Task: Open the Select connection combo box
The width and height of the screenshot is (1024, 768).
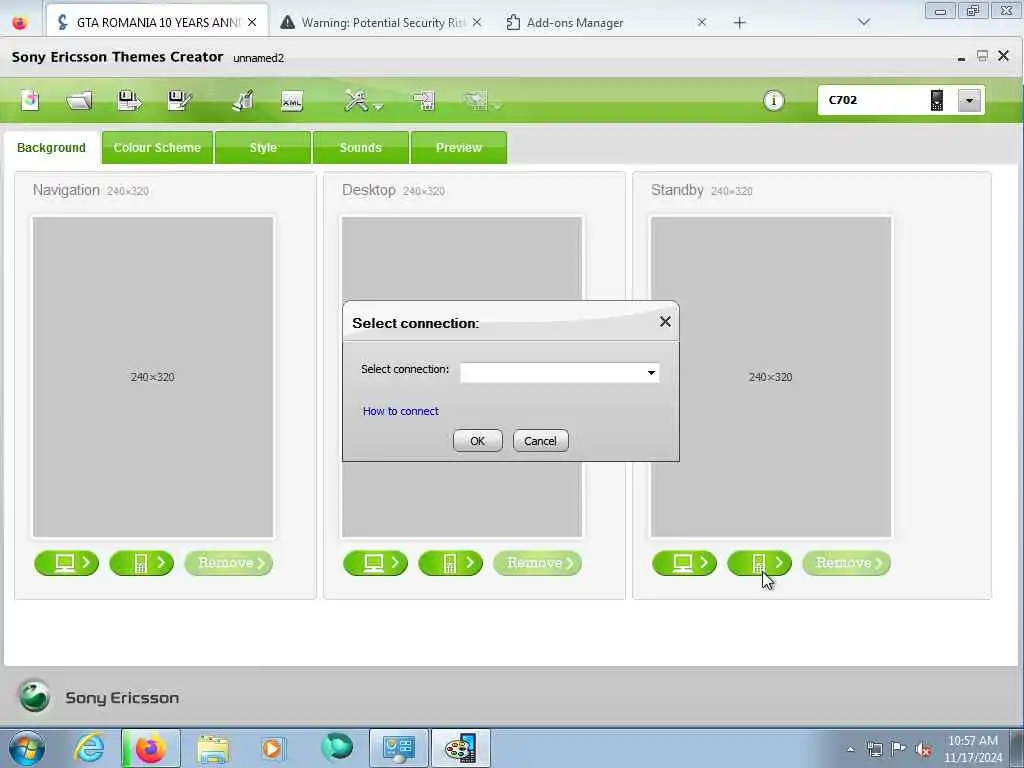Action: coord(560,373)
